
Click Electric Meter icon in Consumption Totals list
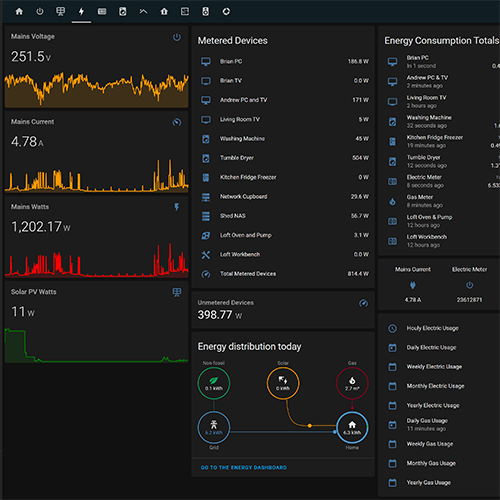click(x=393, y=181)
